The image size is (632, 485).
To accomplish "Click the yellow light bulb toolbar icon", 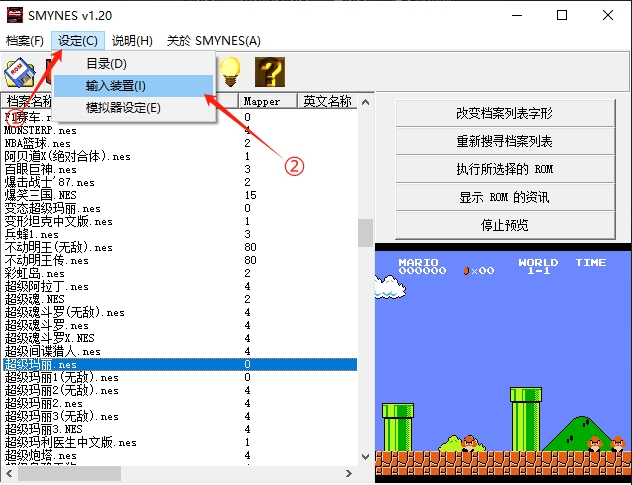I will (x=231, y=72).
